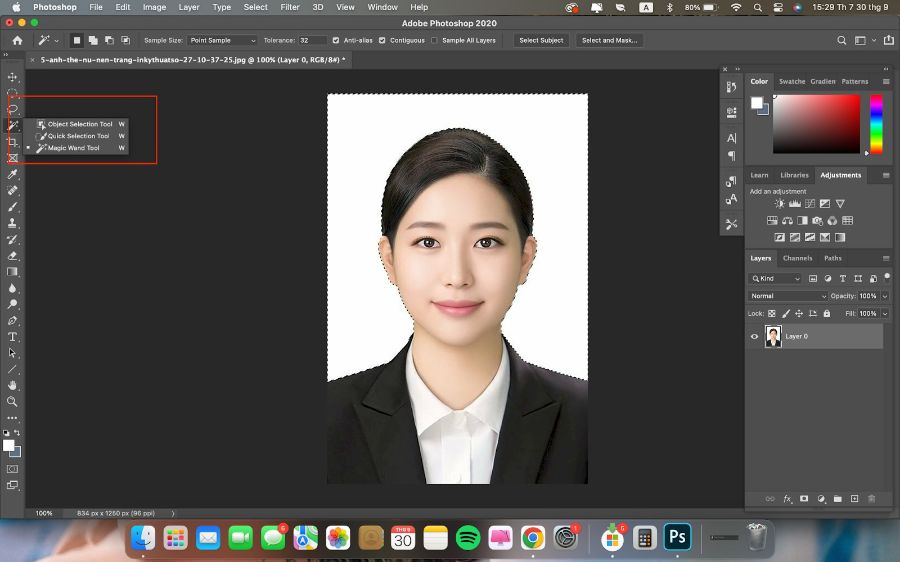Select the Eyedropper tool

[12, 174]
